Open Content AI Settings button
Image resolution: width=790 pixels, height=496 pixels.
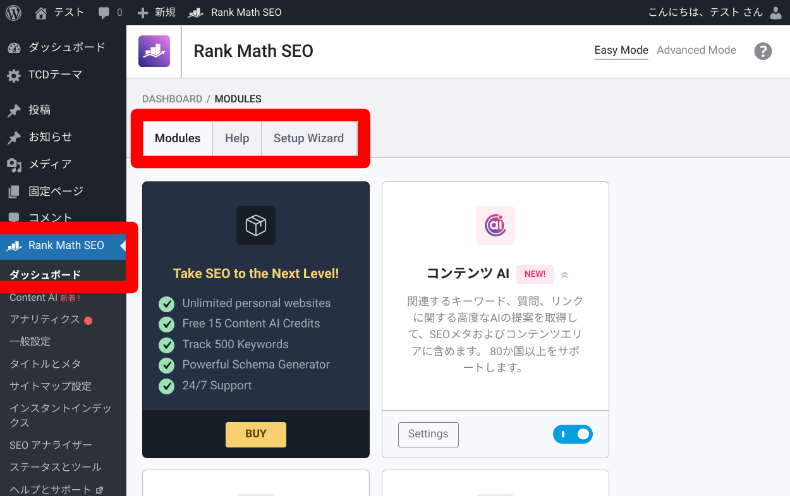tap(428, 434)
